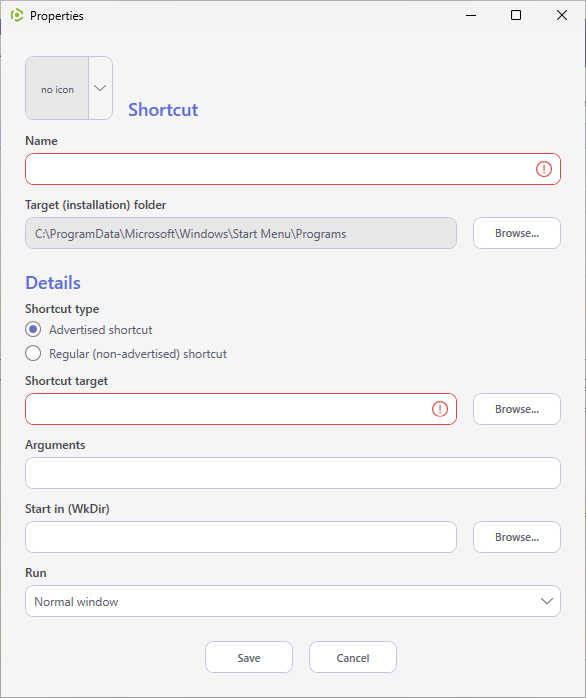Screen dimensions: 586x698
Task: Click the Arguments text box
Action: (293, 473)
